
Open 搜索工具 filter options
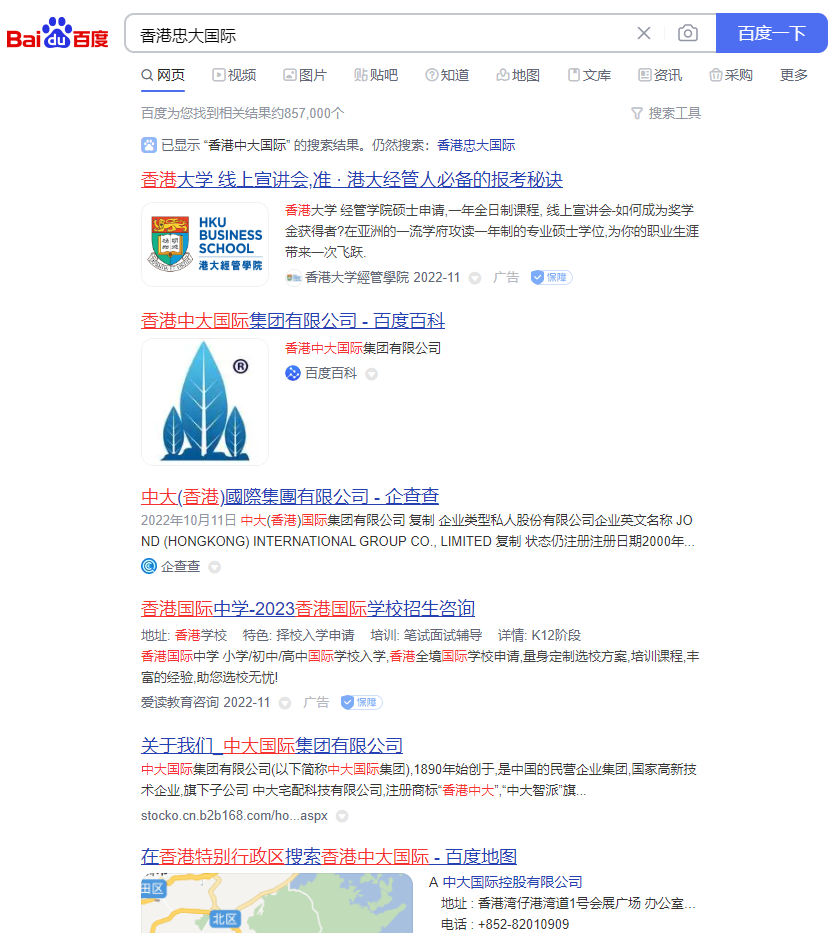pos(666,113)
